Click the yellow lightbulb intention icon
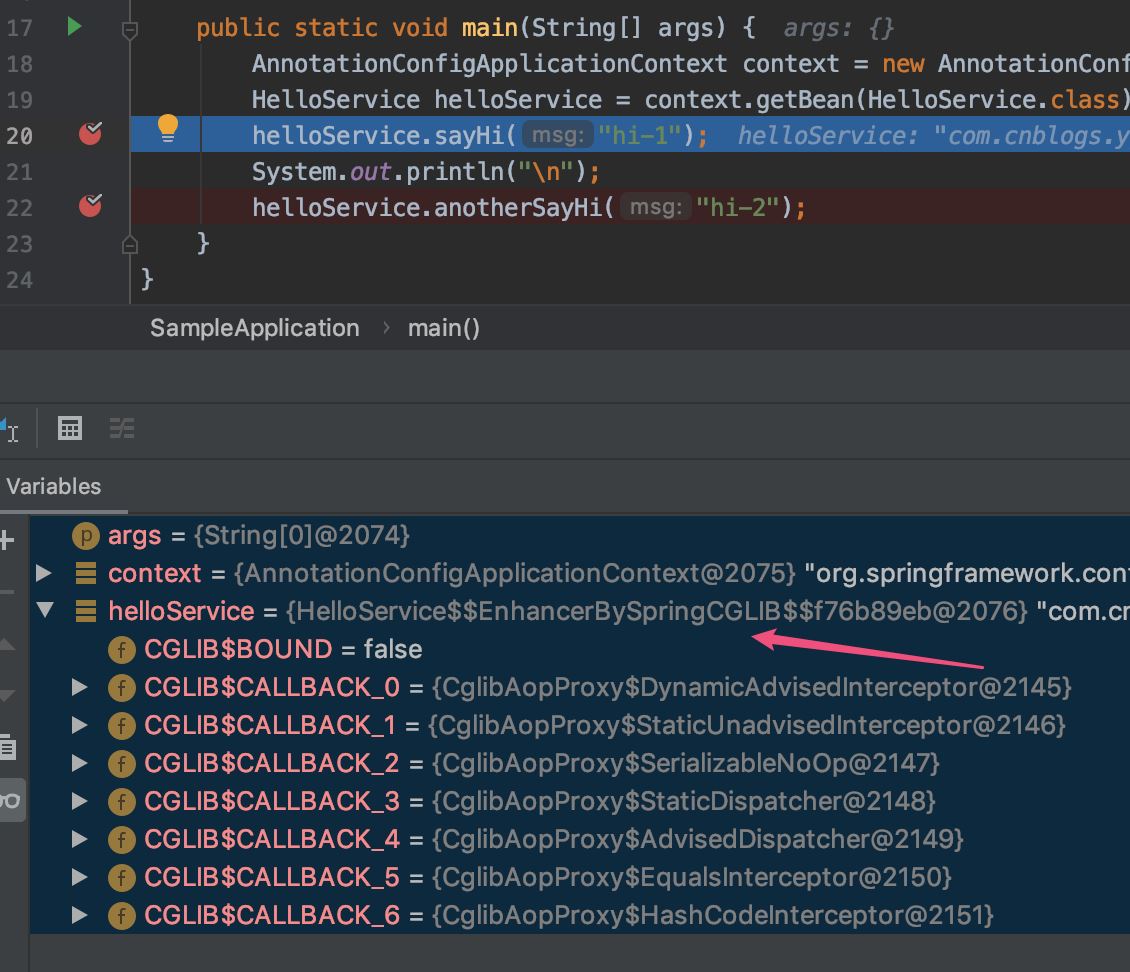The width and height of the screenshot is (1130, 972). 168,127
